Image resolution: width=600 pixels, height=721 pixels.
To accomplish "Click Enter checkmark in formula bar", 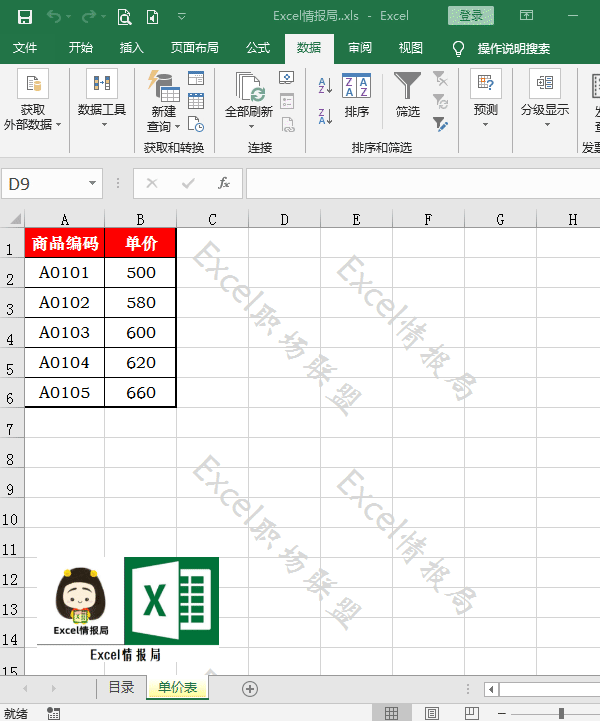I will [x=188, y=183].
